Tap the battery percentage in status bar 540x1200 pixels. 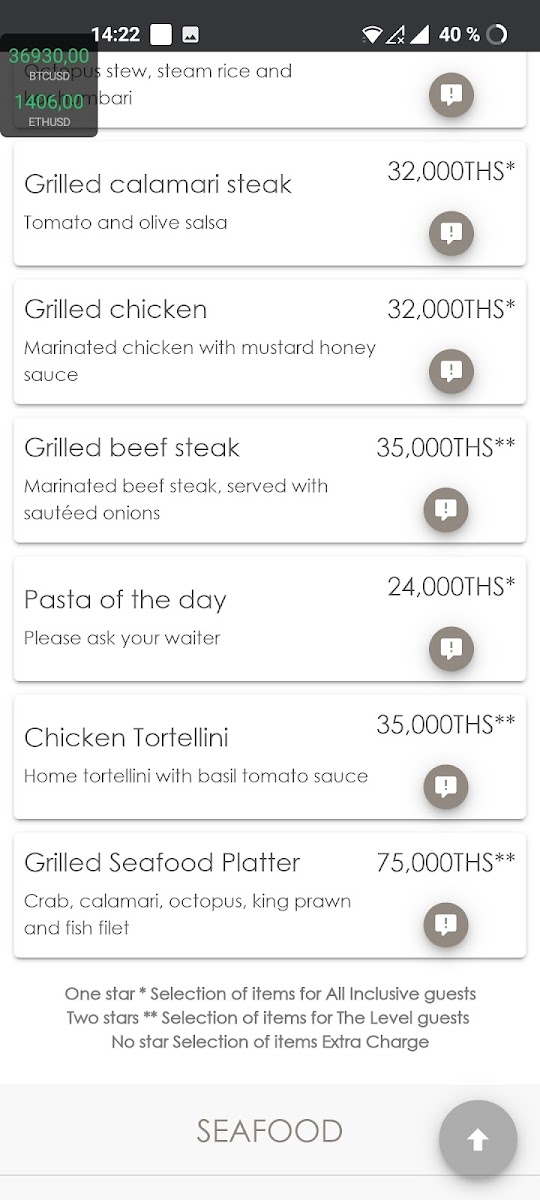click(459, 34)
